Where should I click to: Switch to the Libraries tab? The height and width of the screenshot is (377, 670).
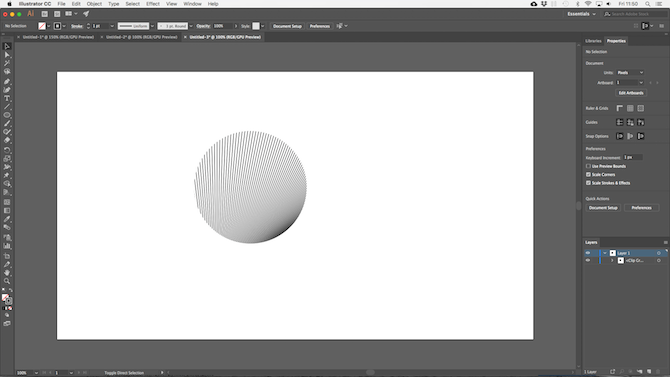(593, 41)
